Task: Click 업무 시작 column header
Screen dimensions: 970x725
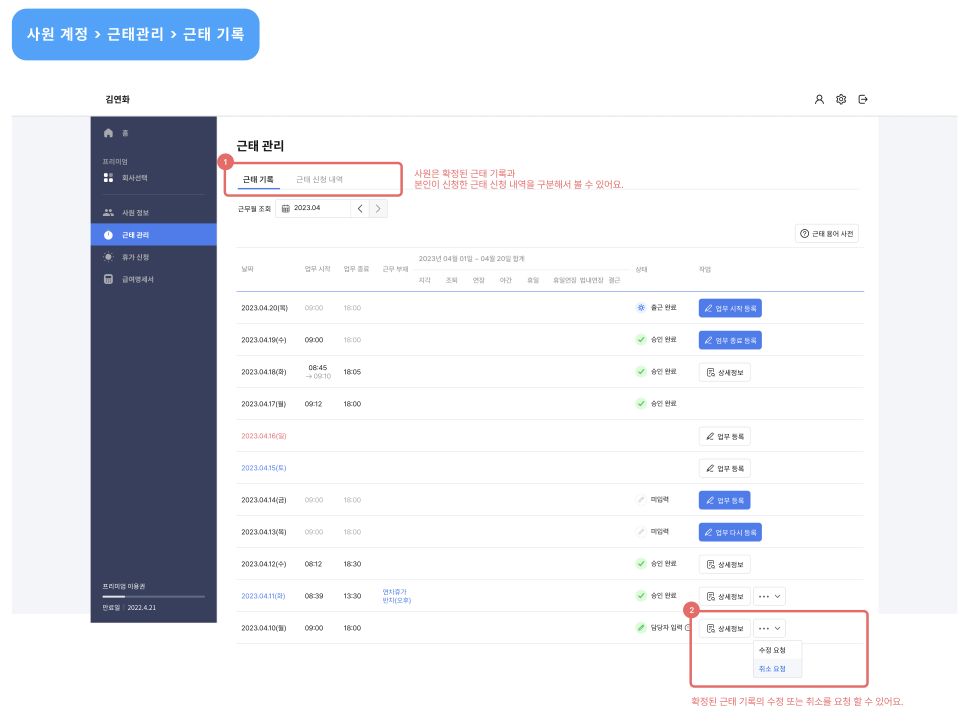Action: click(x=317, y=269)
